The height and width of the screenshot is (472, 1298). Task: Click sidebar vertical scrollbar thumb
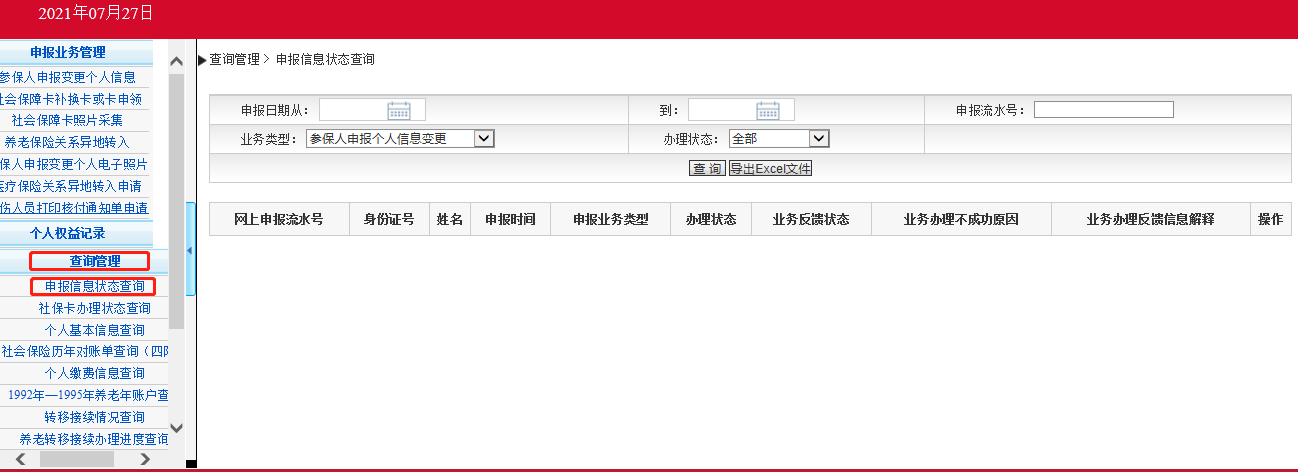pos(177,201)
